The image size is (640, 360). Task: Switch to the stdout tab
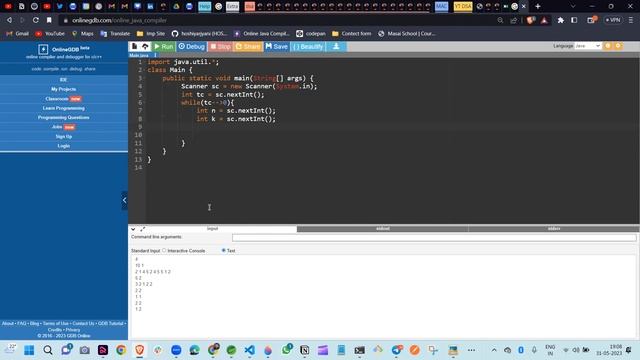(382, 229)
